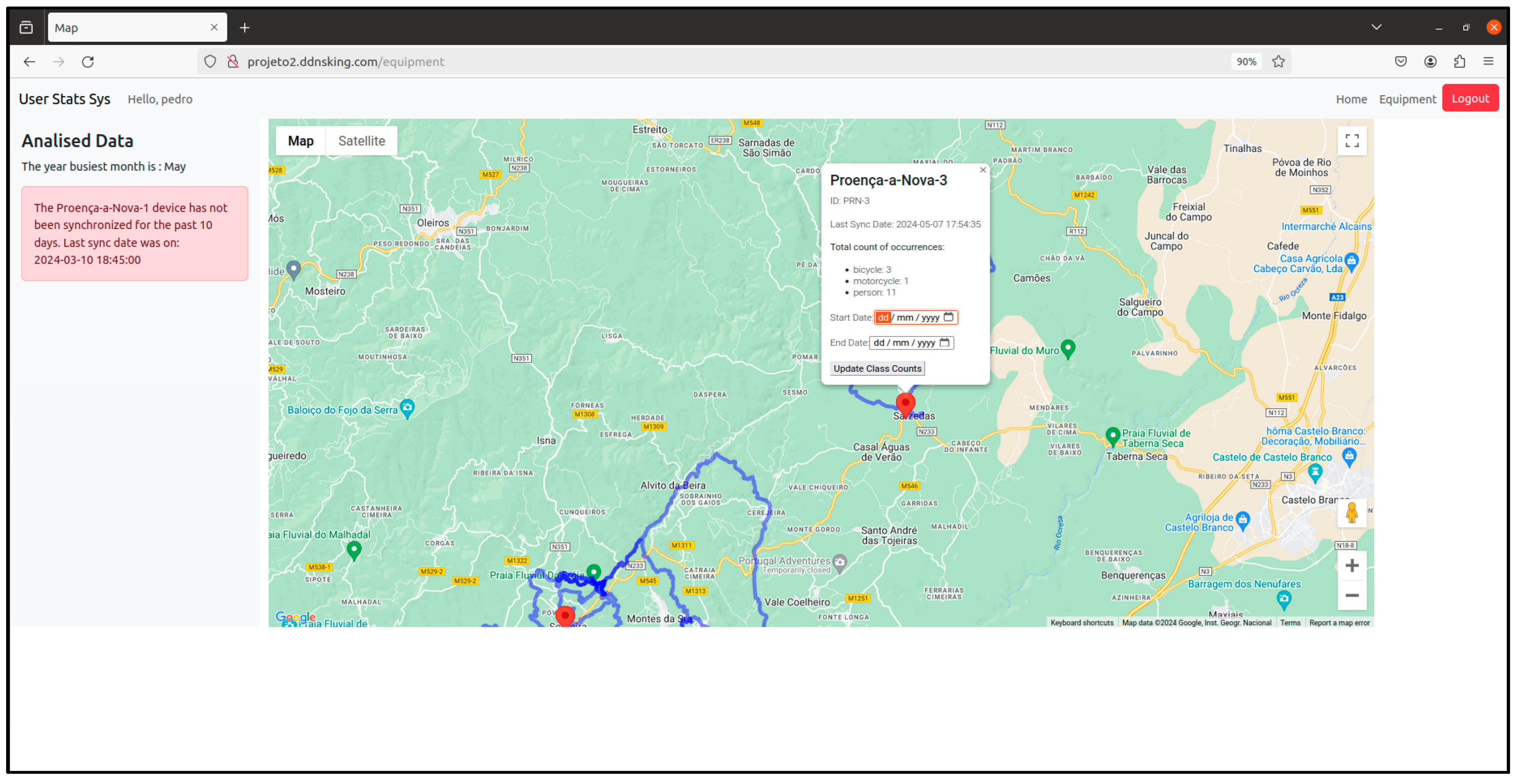1517x784 pixels.
Task: Open Start Date calendar picker
Action: (x=948, y=317)
